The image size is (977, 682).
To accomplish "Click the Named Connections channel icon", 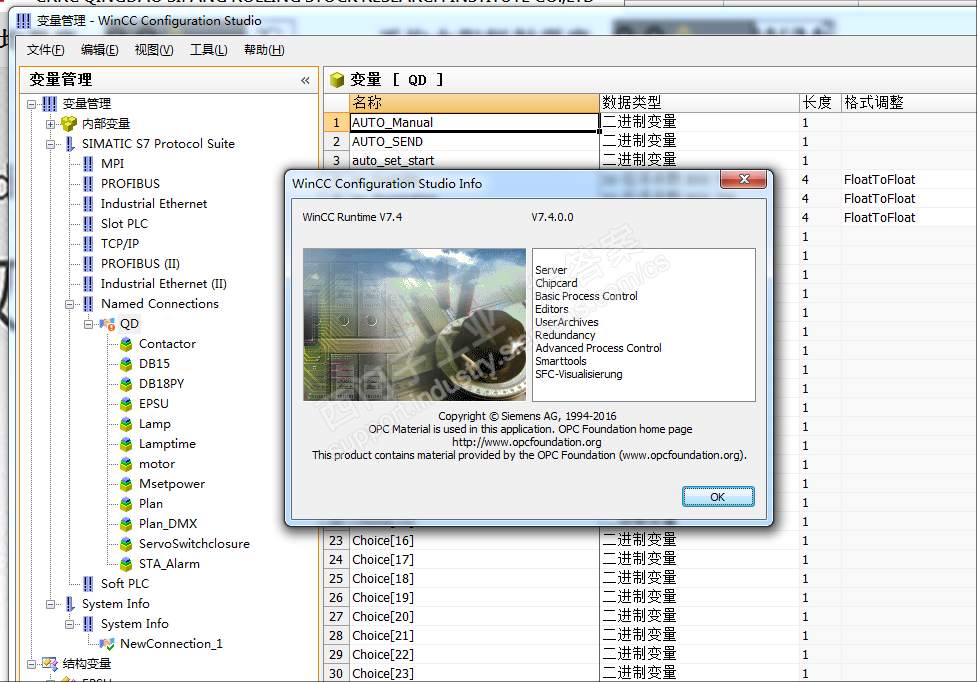I will (88, 304).
